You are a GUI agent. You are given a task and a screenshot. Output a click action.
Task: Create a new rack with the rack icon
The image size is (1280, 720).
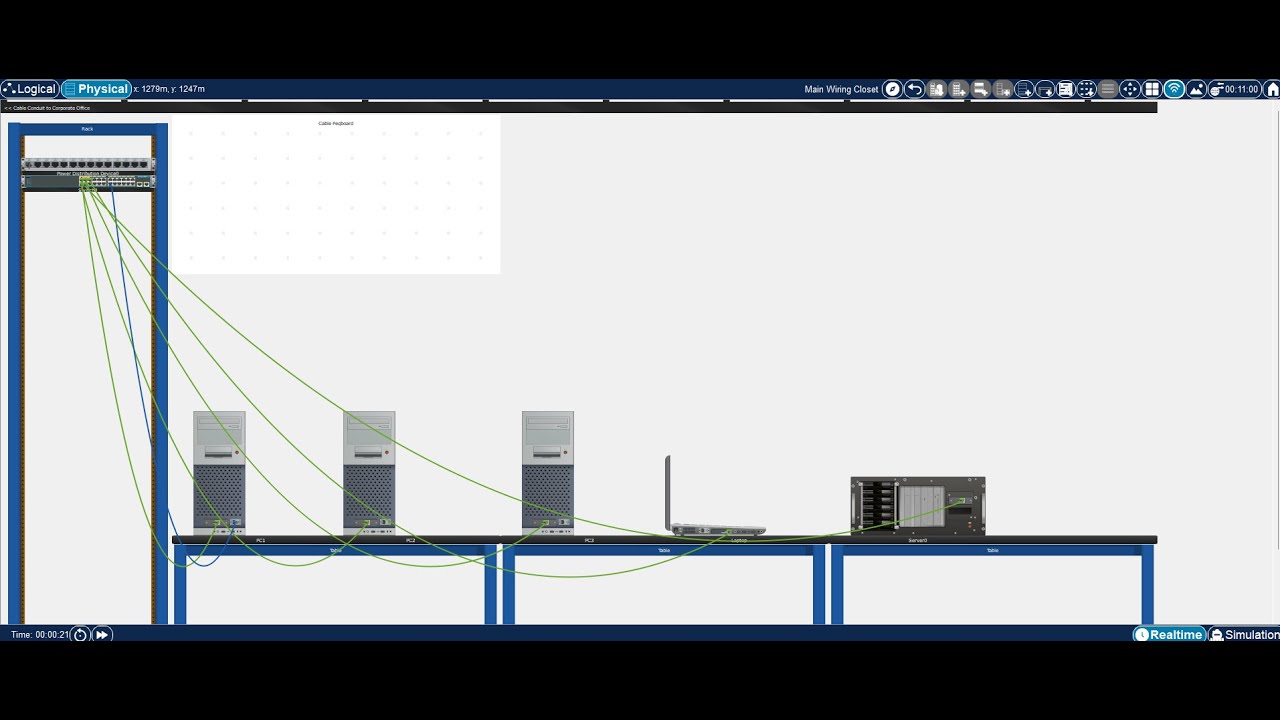1024,89
